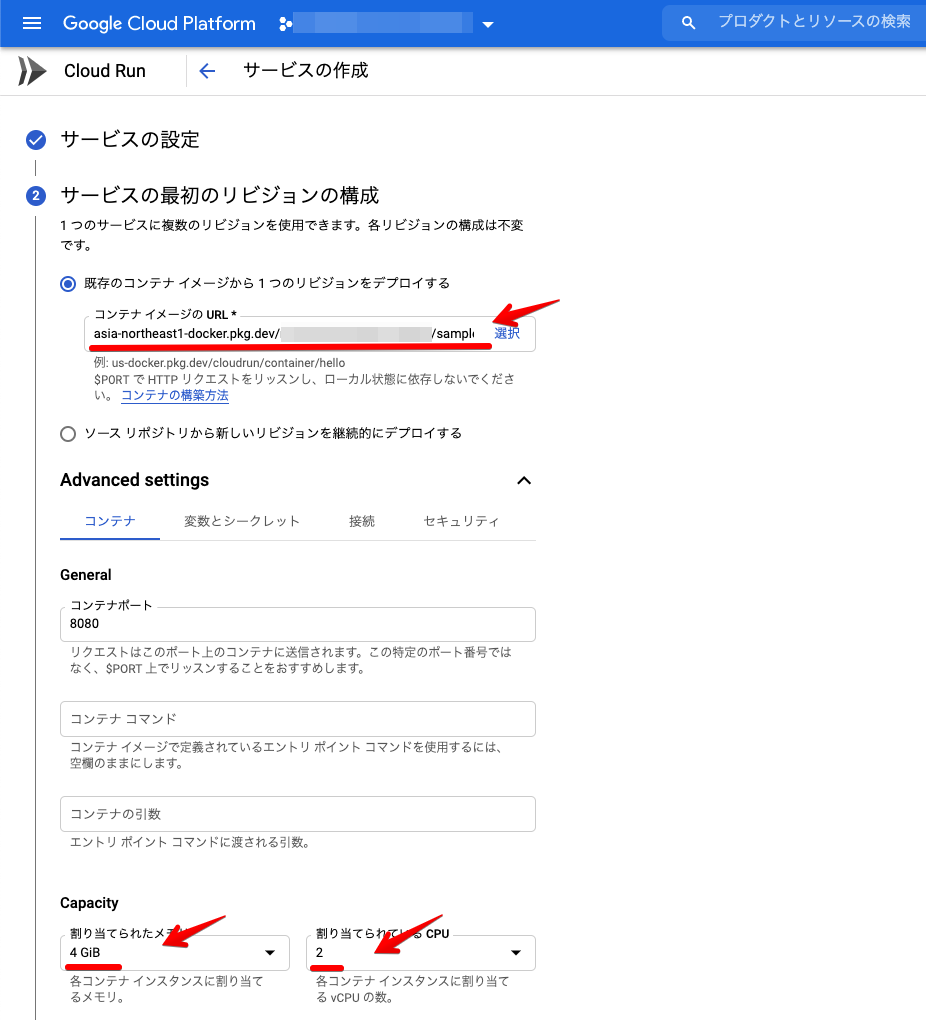Click the Cloud Run service icon
The width and height of the screenshot is (926, 1020).
pos(31,70)
